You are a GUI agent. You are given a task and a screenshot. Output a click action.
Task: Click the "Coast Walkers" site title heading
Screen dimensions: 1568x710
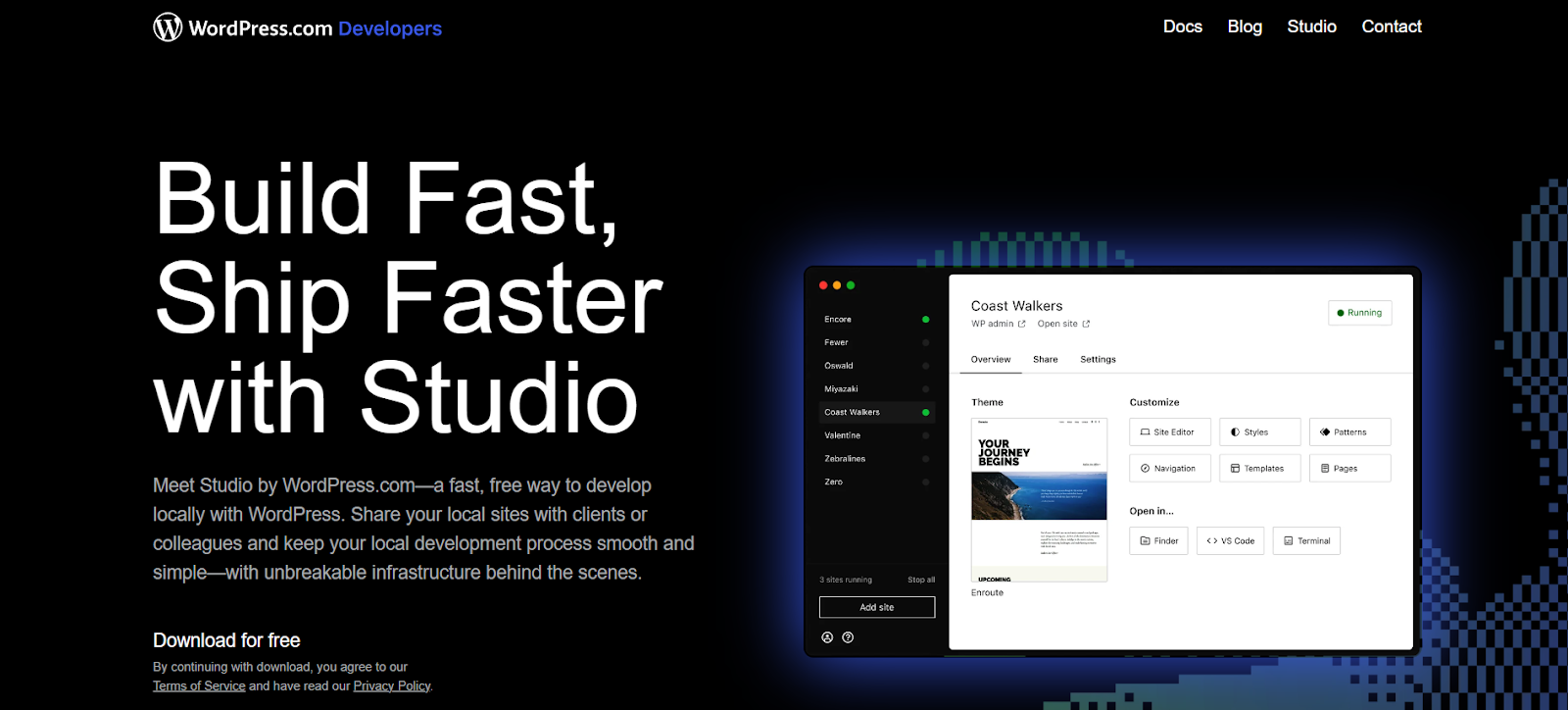coord(1016,306)
